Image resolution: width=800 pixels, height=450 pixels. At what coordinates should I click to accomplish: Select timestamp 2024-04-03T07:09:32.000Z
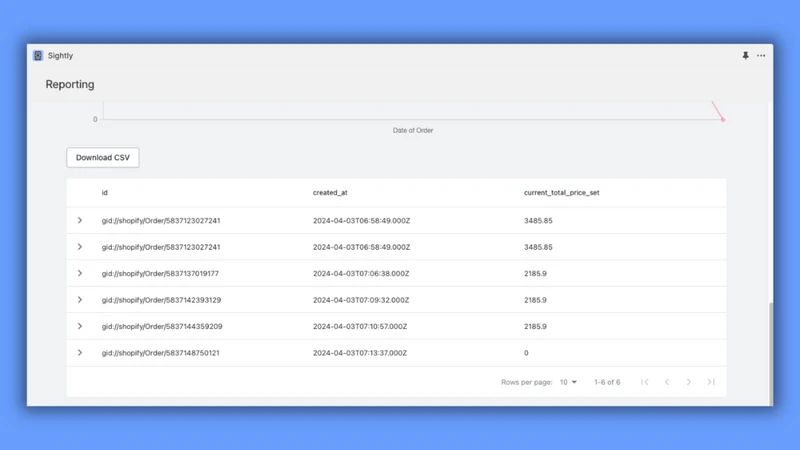click(361, 300)
